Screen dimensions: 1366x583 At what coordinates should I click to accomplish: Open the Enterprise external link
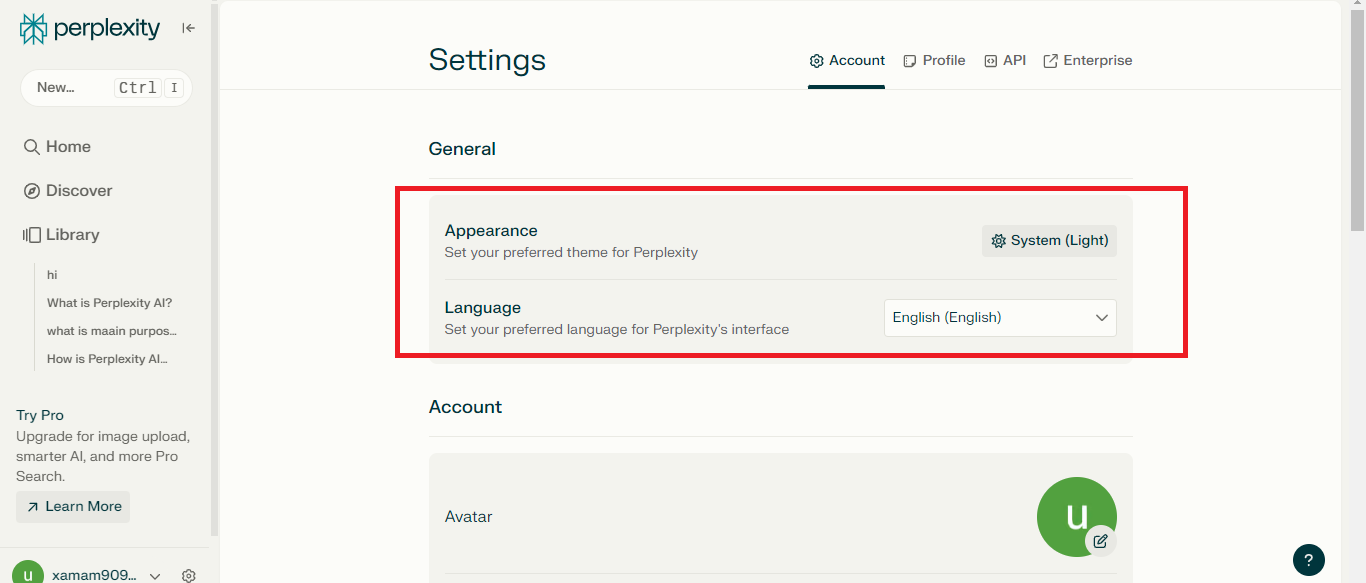(x=1087, y=60)
